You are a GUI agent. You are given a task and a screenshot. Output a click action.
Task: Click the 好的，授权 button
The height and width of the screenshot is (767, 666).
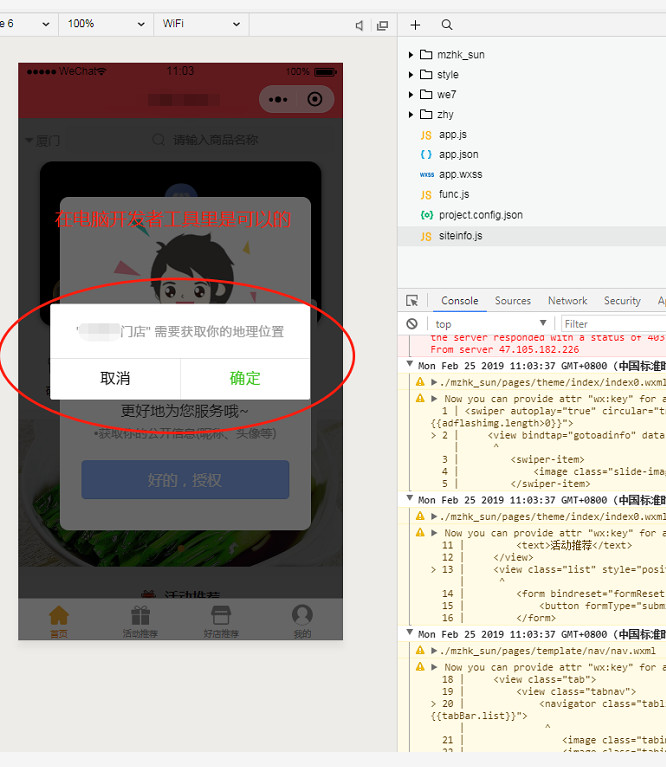tap(185, 480)
